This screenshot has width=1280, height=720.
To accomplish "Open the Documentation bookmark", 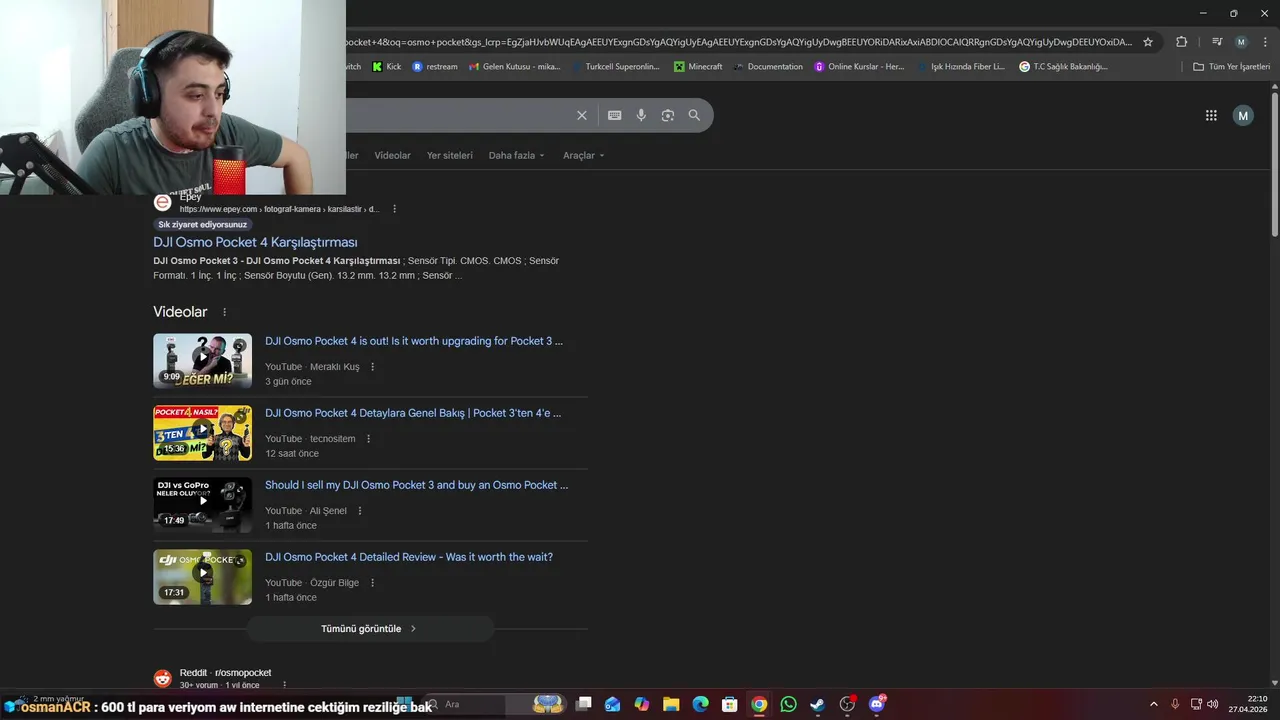I will [x=768, y=67].
